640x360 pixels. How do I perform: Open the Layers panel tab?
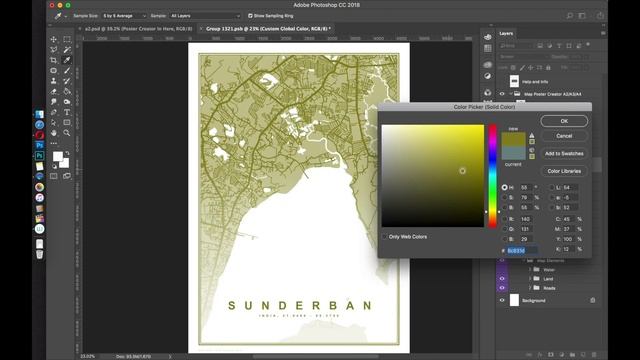coord(506,33)
